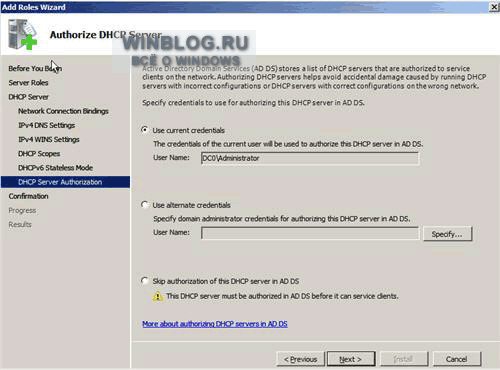Open the Before You Begin step
The height and width of the screenshot is (370, 500).
tap(35, 68)
